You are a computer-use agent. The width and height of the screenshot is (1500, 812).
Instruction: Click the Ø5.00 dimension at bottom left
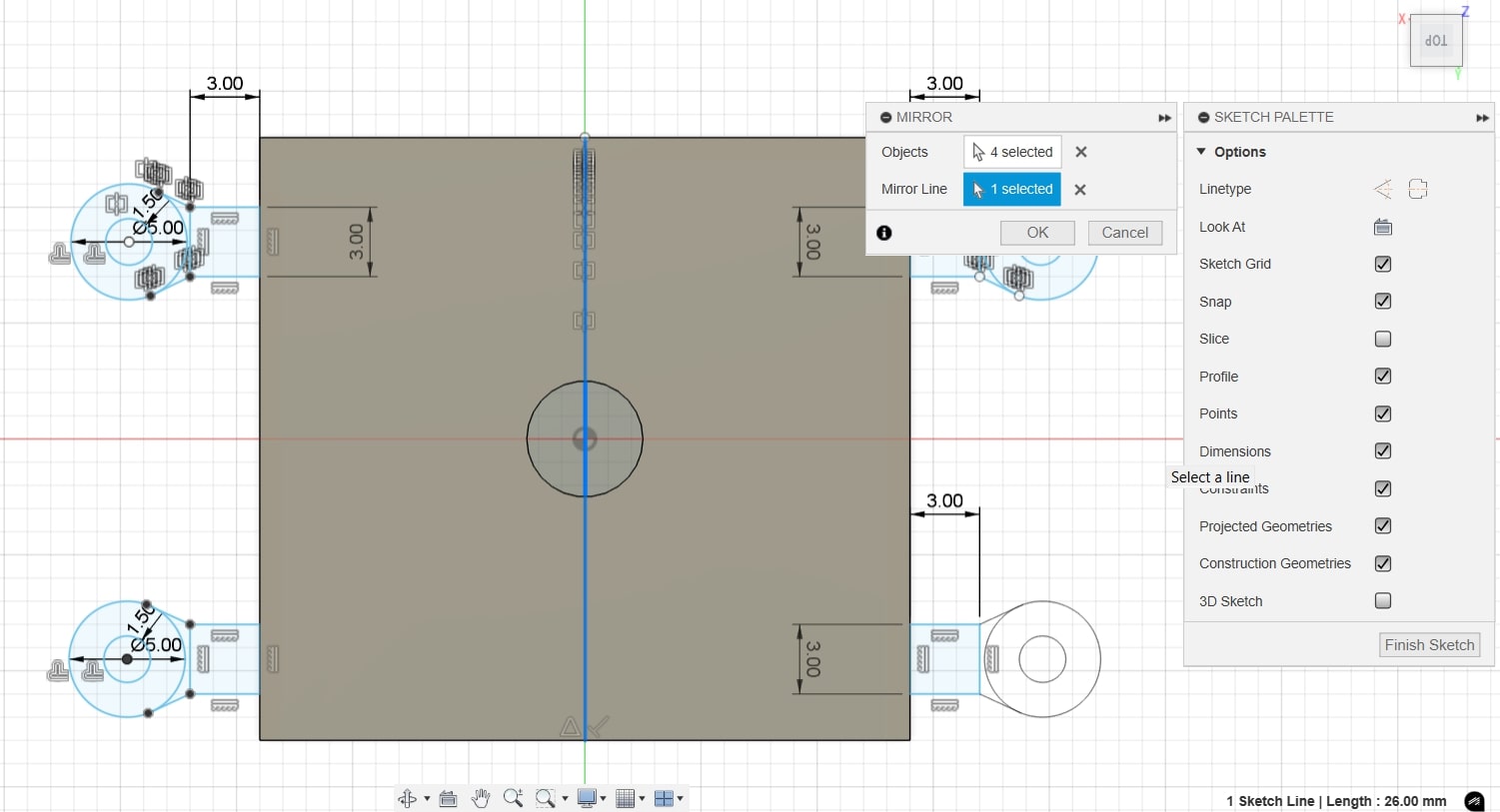coord(157,645)
